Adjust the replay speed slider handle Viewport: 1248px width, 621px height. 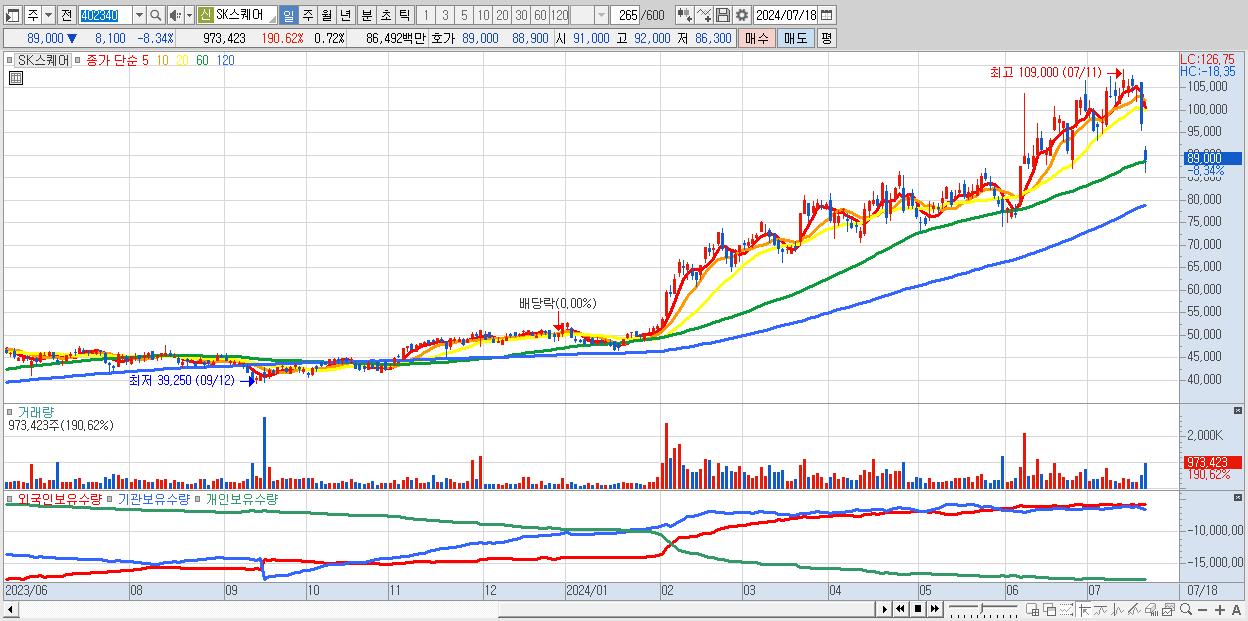[981, 609]
